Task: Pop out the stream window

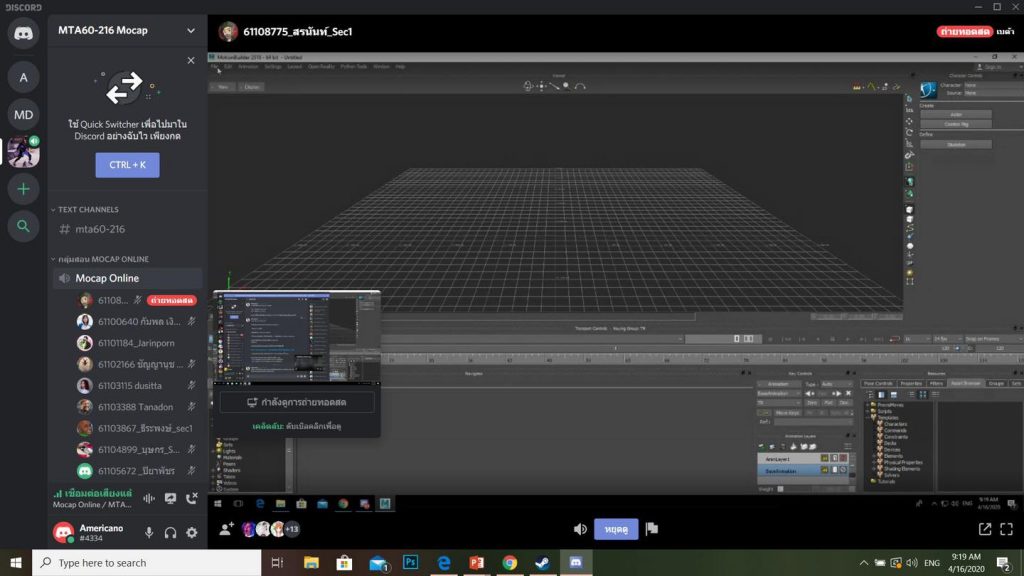Action: pyautogui.click(x=985, y=529)
